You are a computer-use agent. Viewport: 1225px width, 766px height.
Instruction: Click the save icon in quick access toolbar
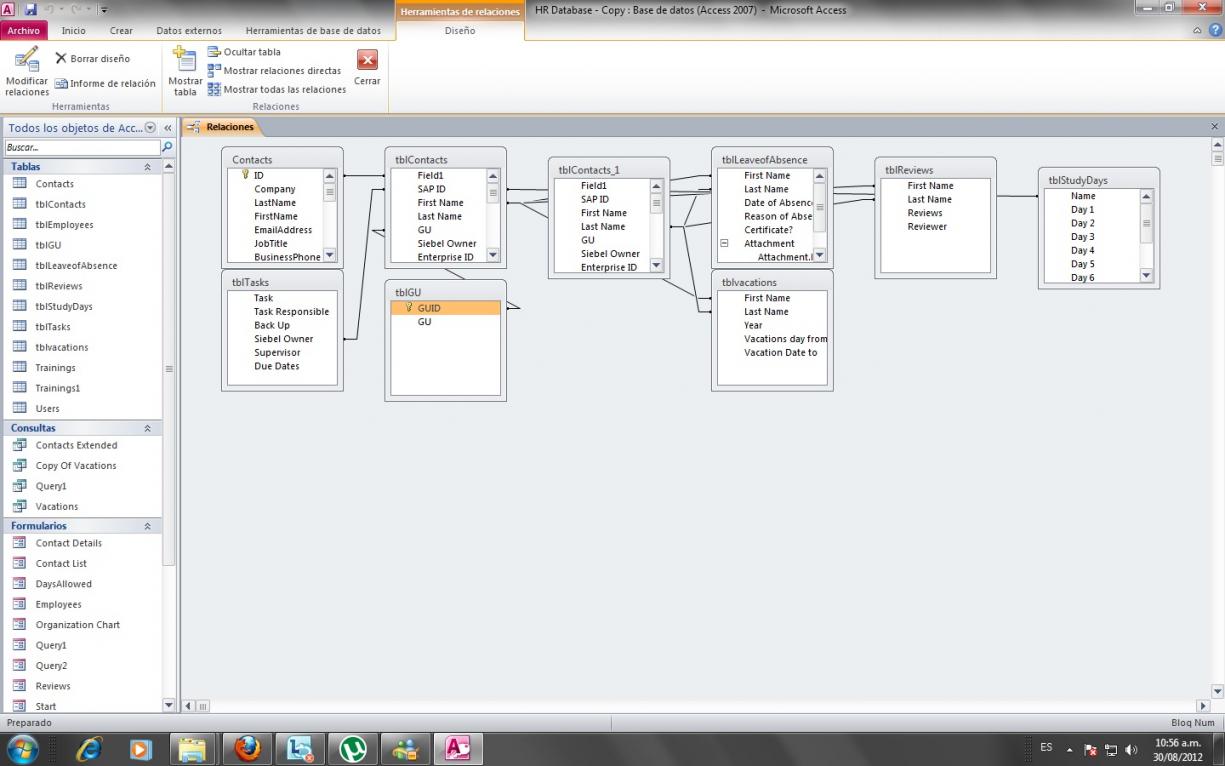tap(30, 10)
